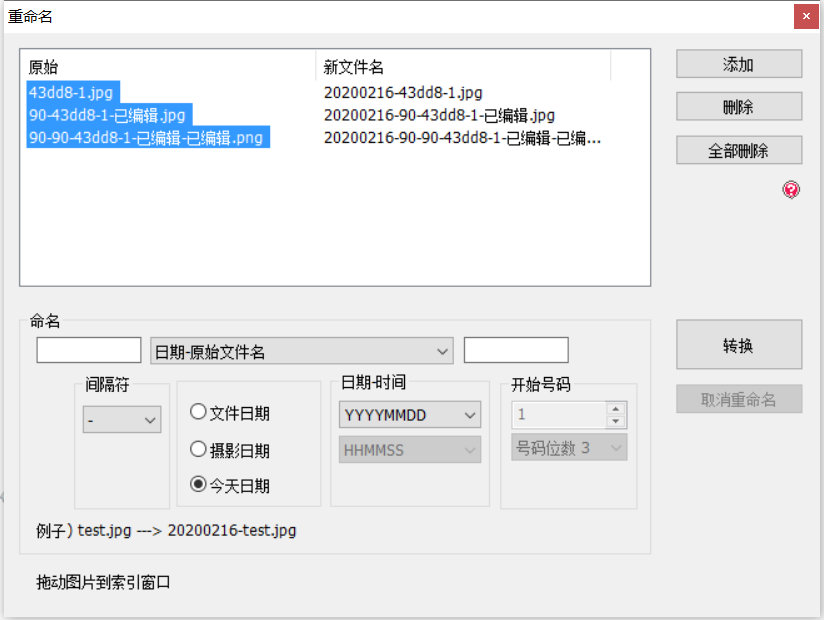Screen dimensions: 824x620
Task: Click the 开始号码 number field
Action: click(x=559, y=415)
